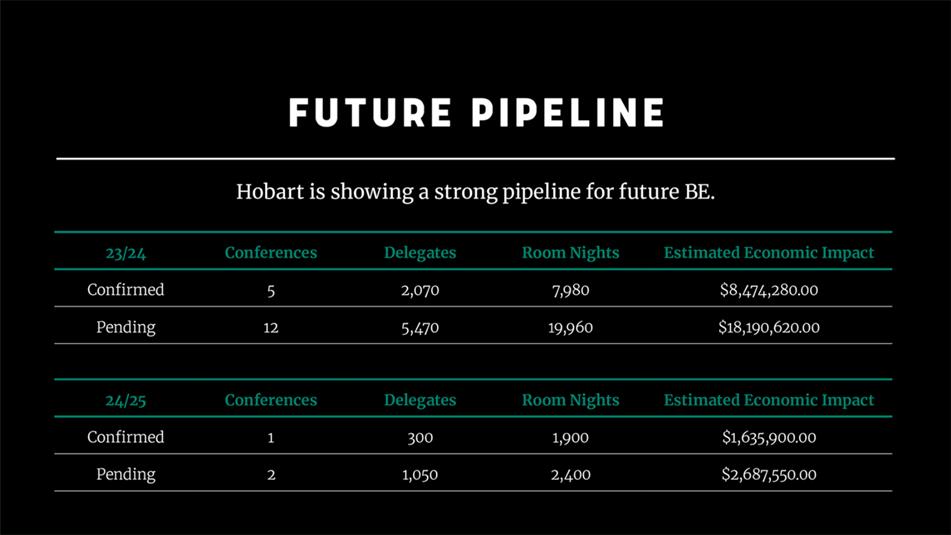Click the $8,474,280.00 economic impact value

tap(768, 290)
